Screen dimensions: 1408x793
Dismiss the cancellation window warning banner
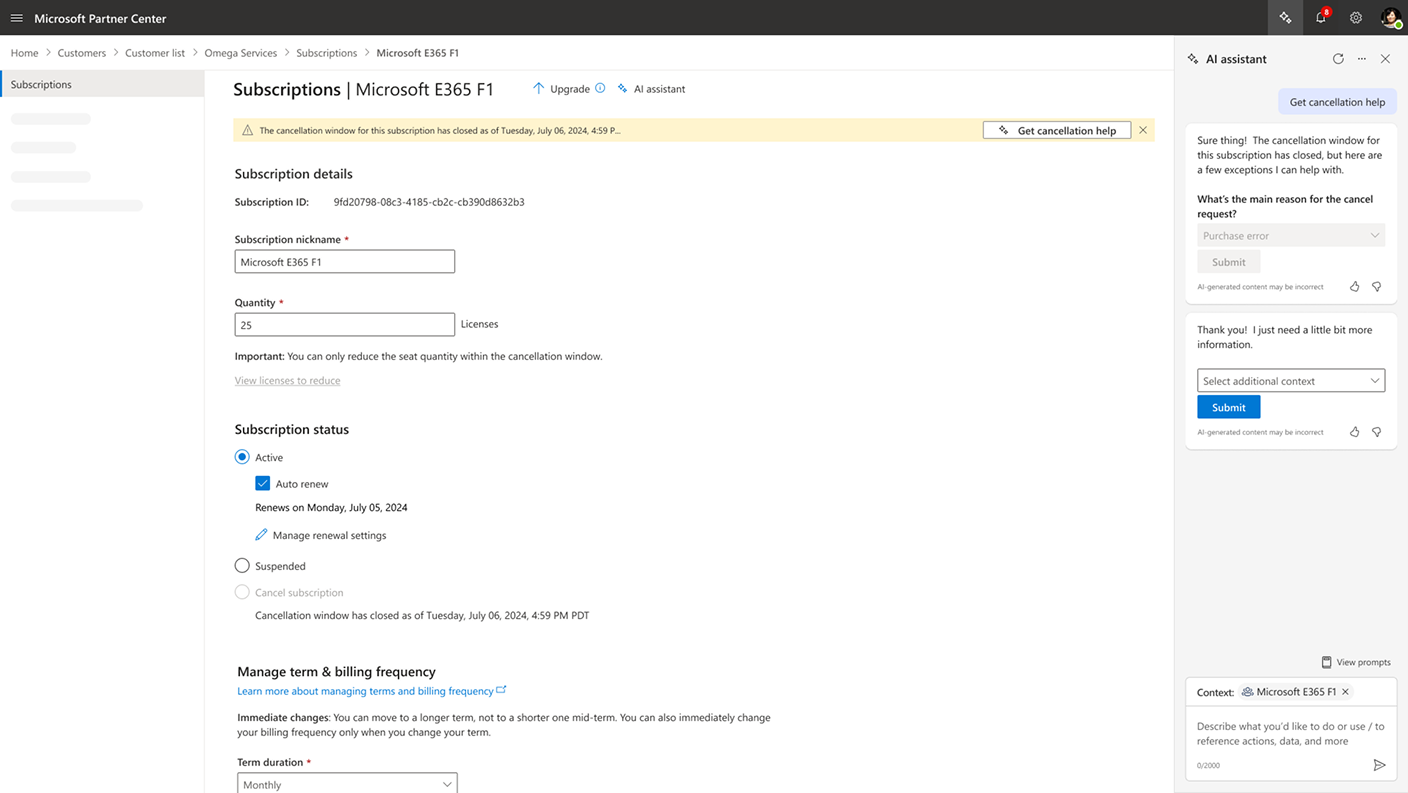point(1143,130)
